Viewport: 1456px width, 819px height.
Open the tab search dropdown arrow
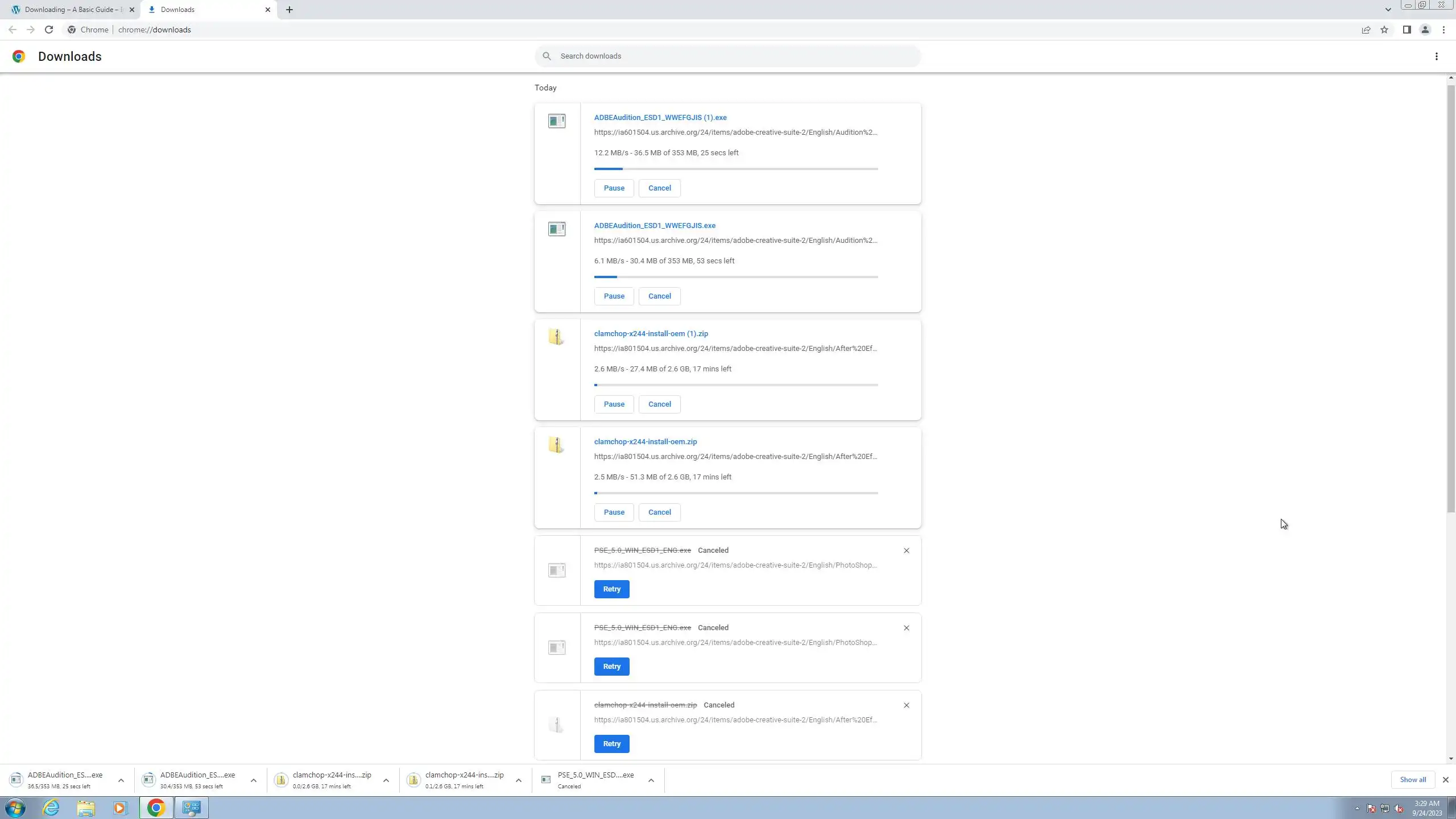click(x=1388, y=10)
